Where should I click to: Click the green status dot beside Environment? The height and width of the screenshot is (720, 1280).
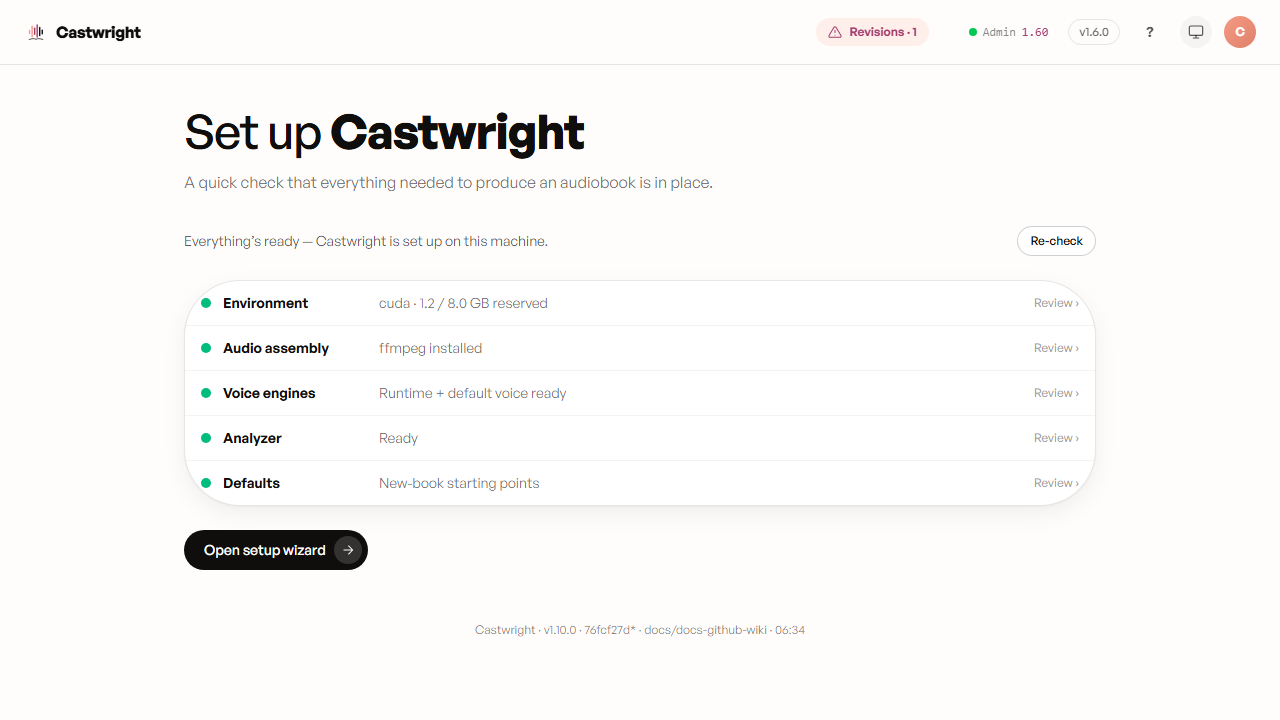click(x=206, y=303)
